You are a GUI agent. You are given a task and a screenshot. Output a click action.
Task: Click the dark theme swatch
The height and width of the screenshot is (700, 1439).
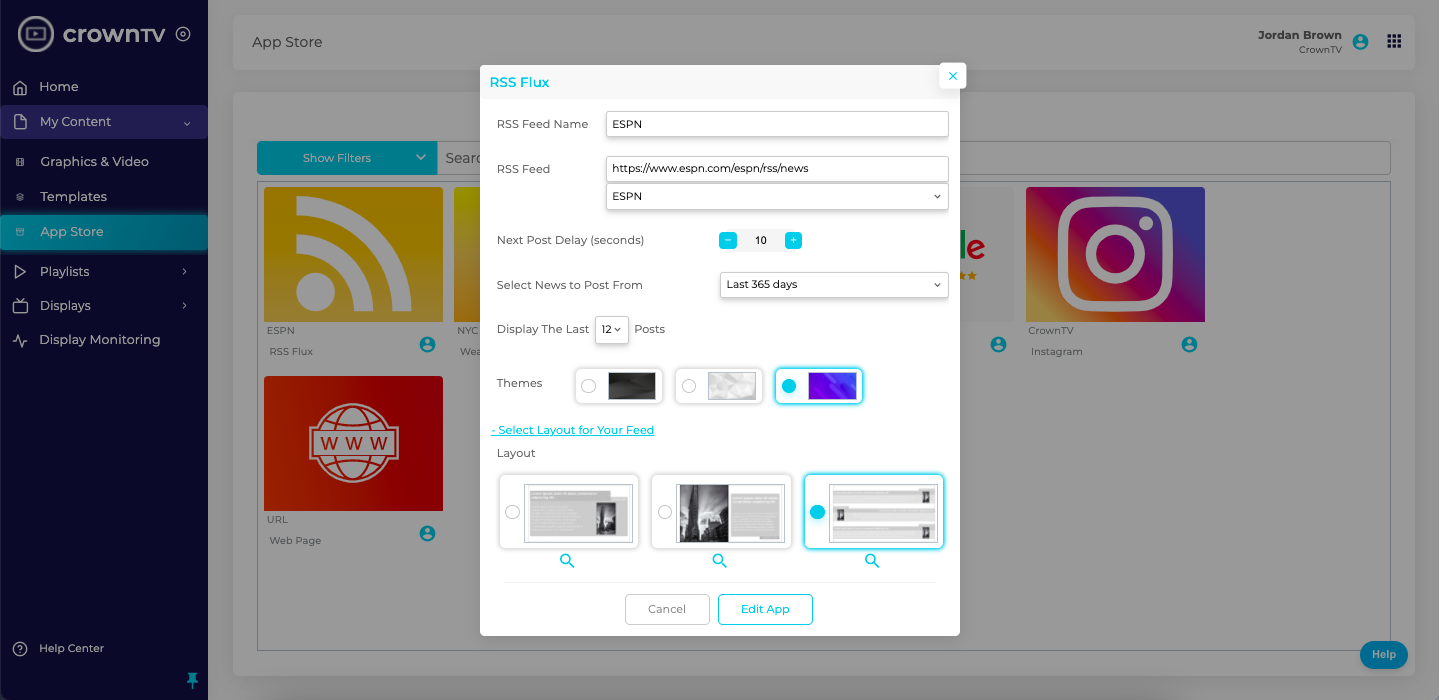(632, 386)
